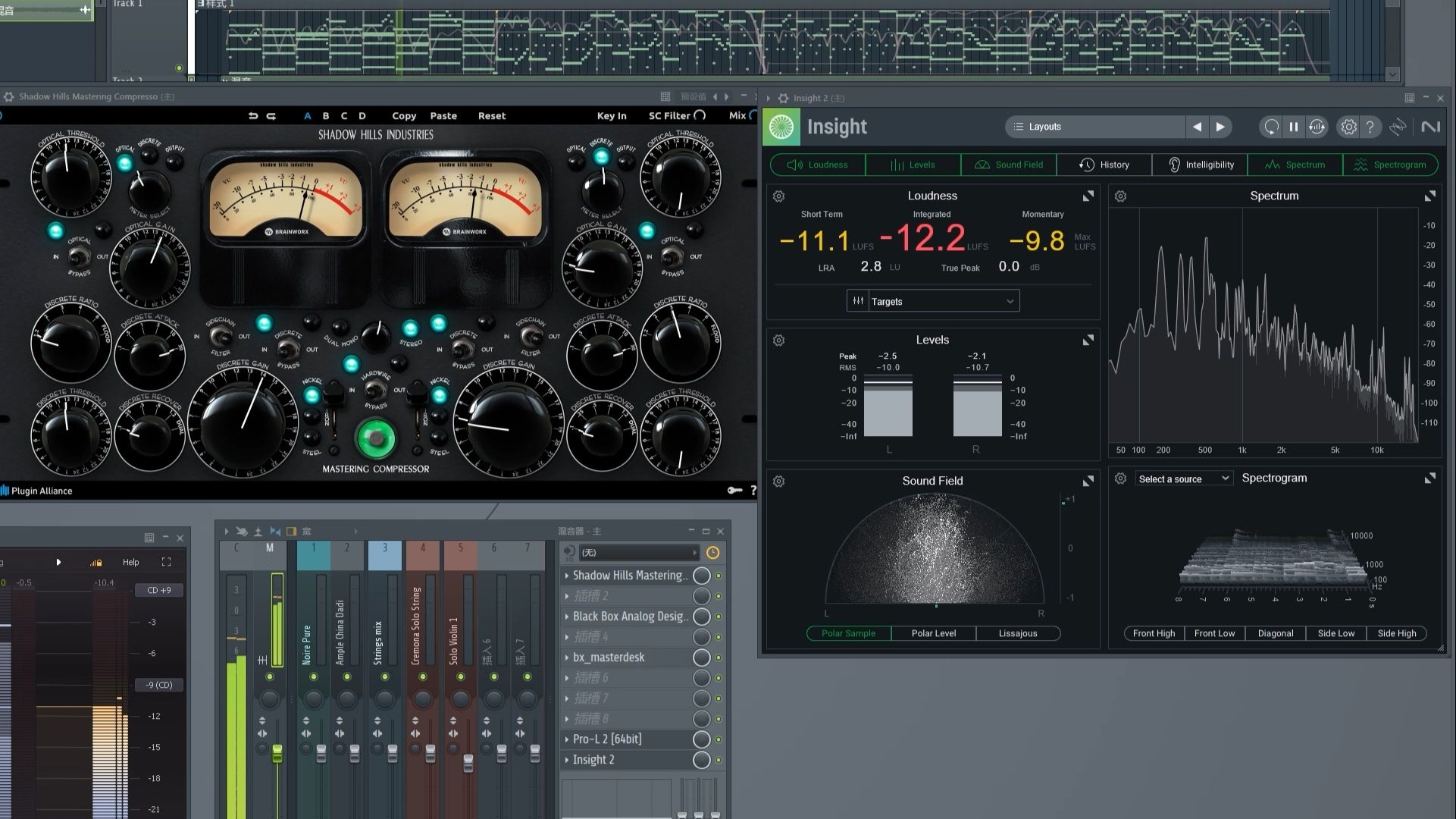
Task: Go to previous Insight layout
Action: [1197, 127]
